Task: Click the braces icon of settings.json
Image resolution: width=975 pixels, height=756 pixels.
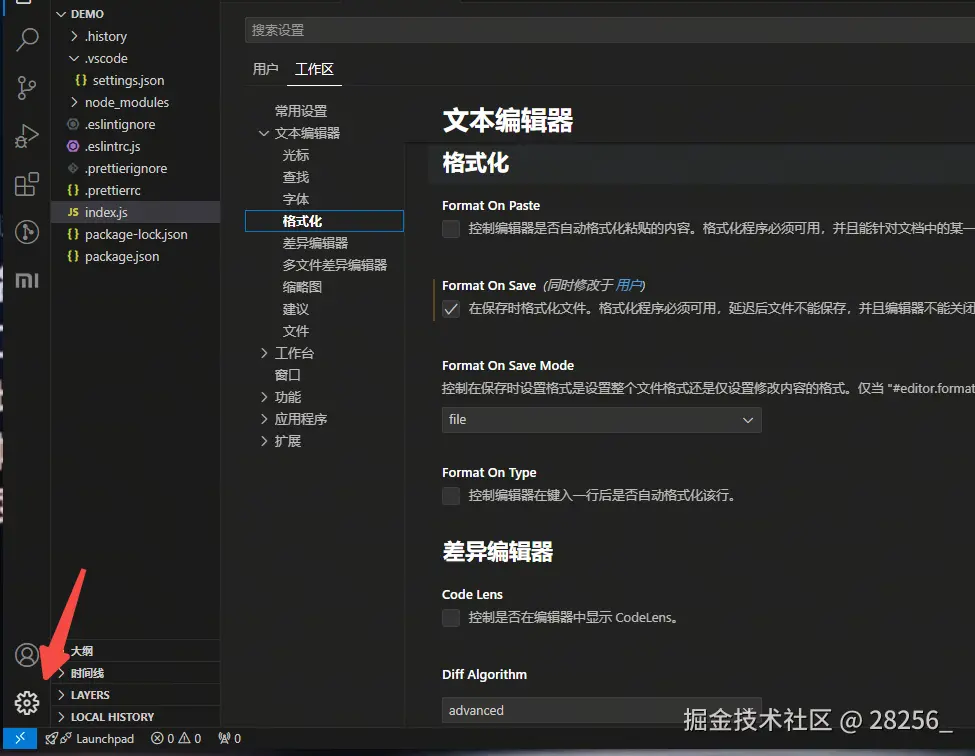Action: click(x=81, y=80)
